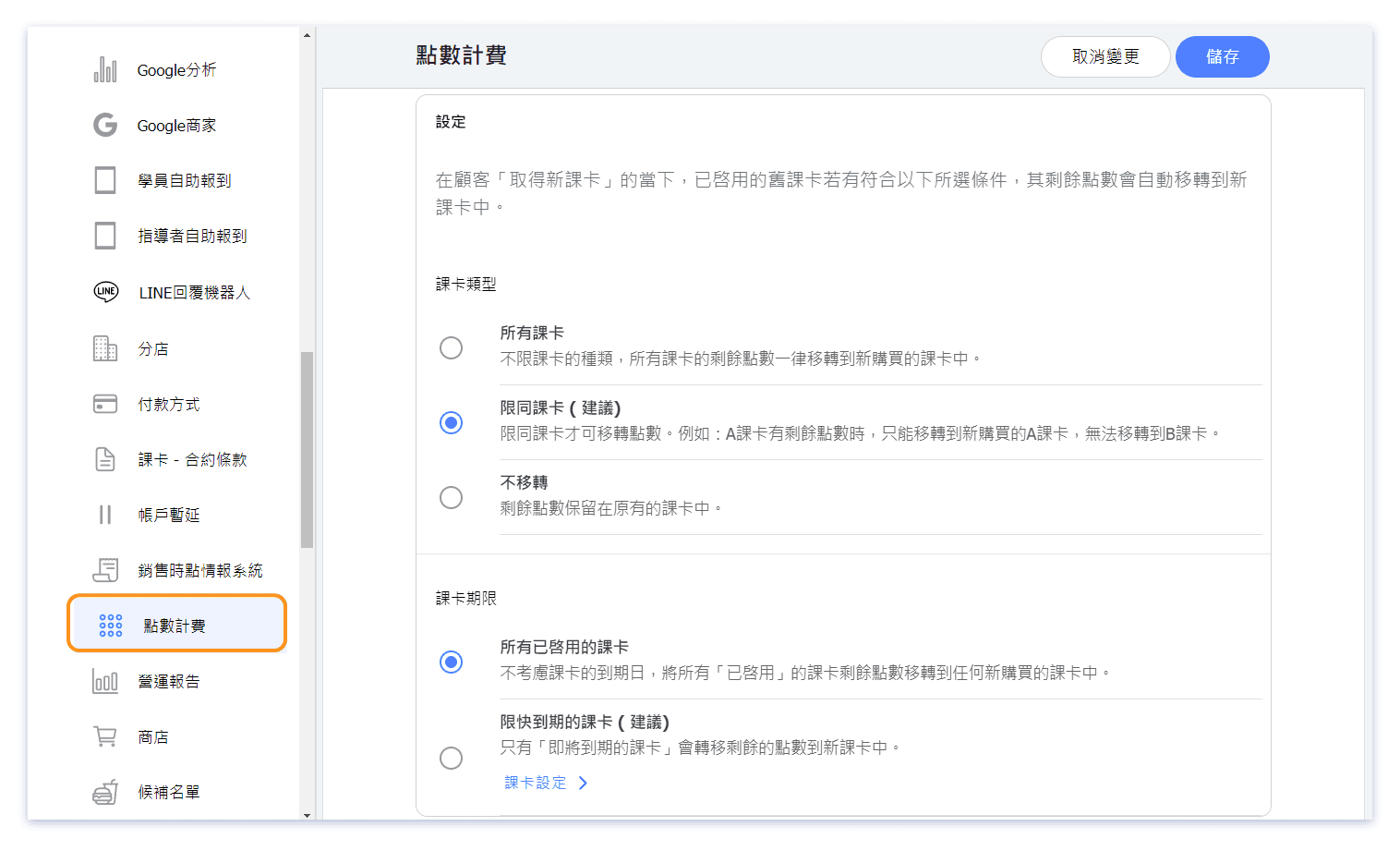This screenshot has width=1400, height=863.
Task: Select the 限快到期的課卡 radio option
Action: click(451, 758)
